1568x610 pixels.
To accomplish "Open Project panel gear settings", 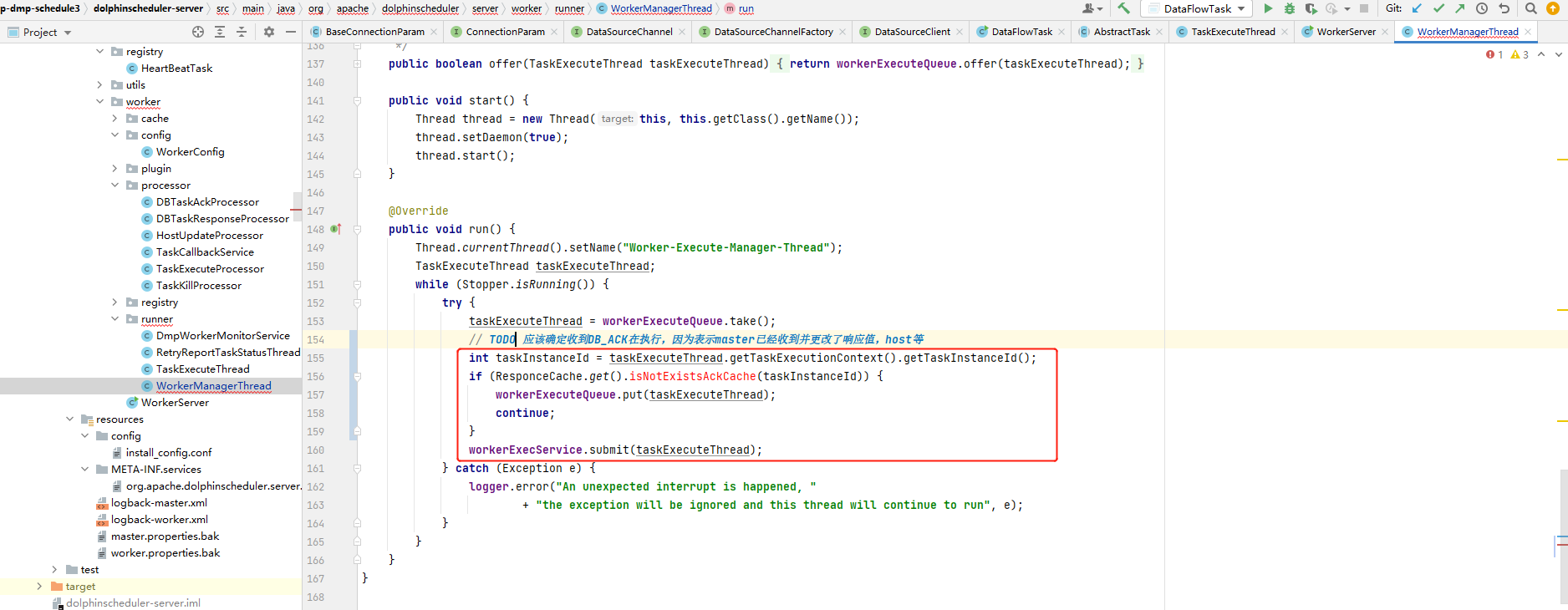I will point(269,32).
